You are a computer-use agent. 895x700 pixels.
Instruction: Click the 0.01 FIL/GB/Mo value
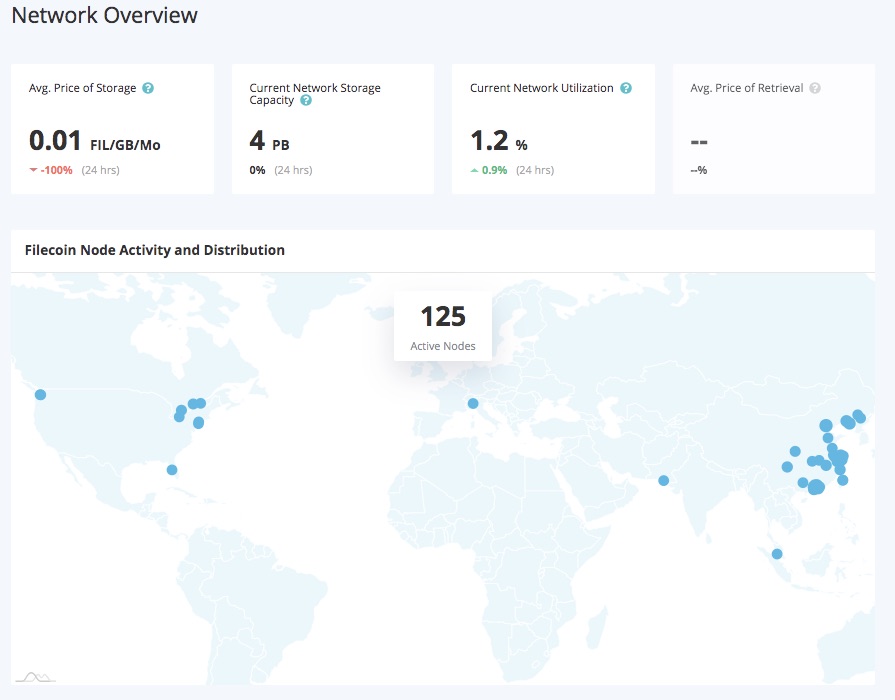pyautogui.click(x=95, y=141)
